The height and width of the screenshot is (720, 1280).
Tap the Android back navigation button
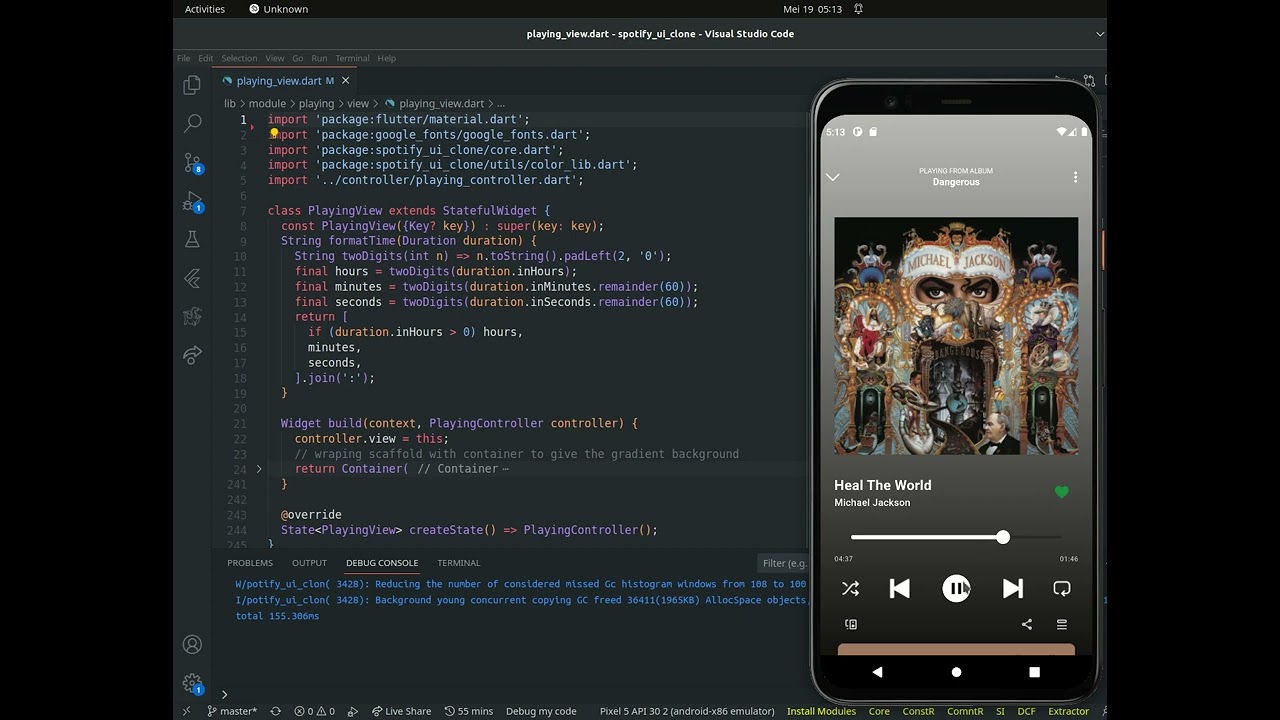(x=877, y=672)
